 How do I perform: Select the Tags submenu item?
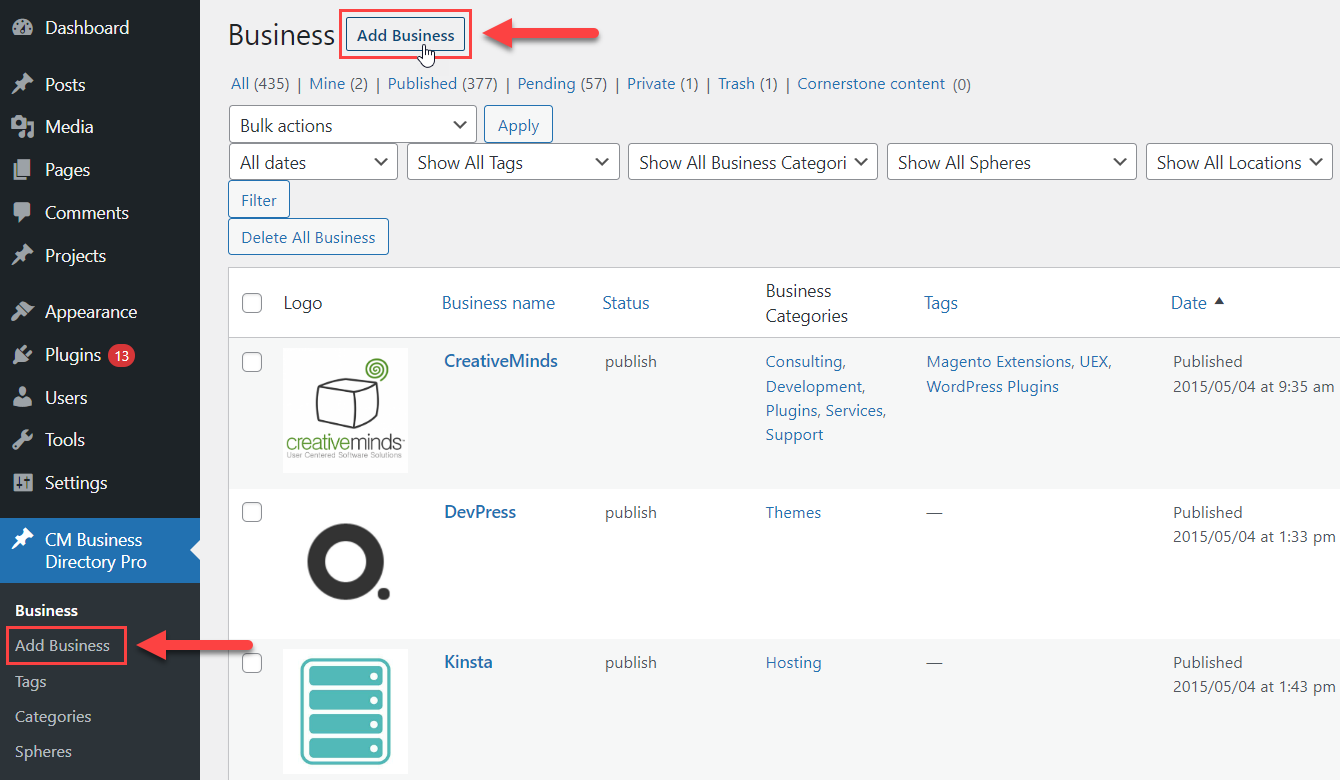point(31,682)
